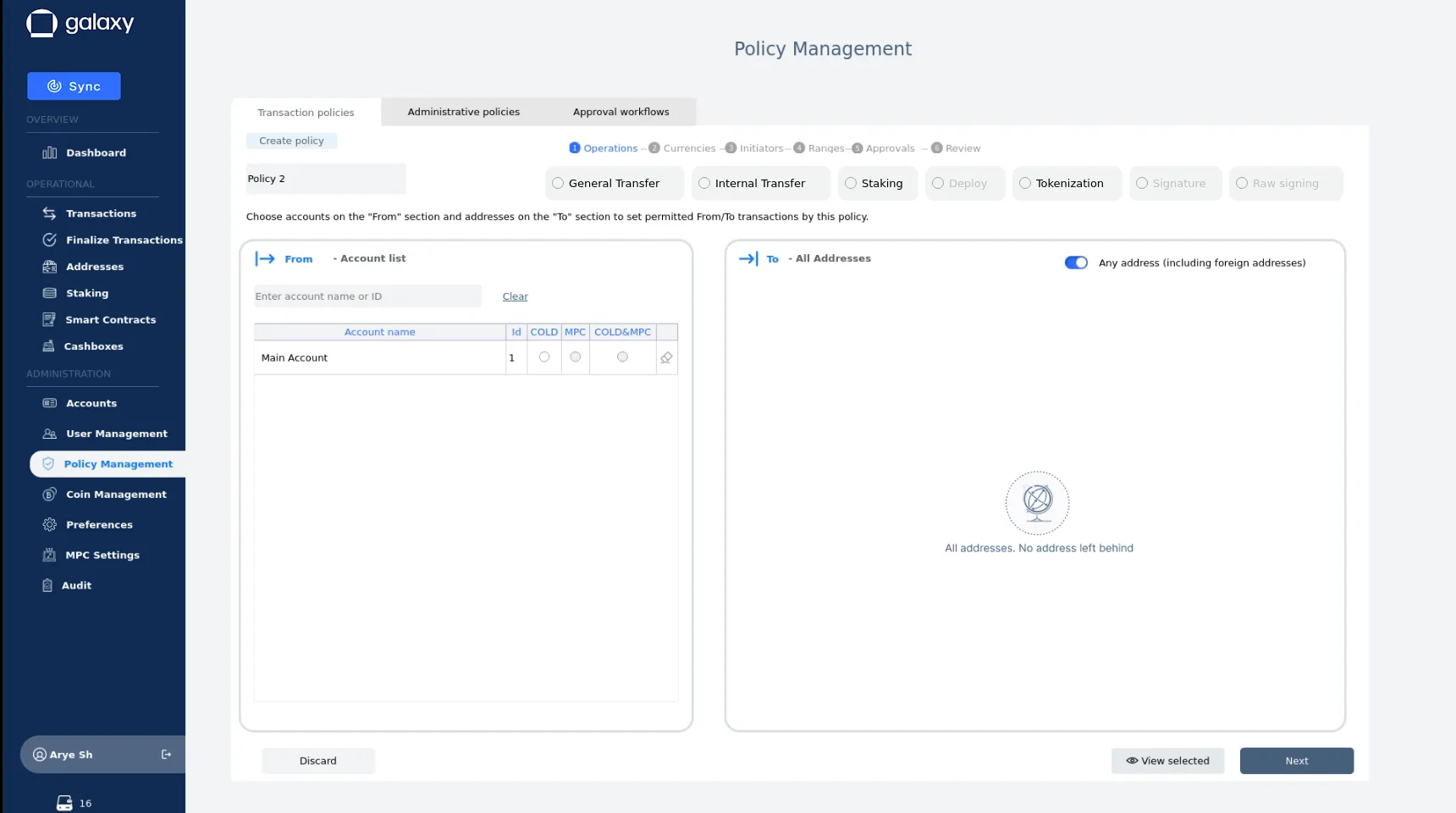
Task: Click the View selected button
Action: pos(1167,760)
